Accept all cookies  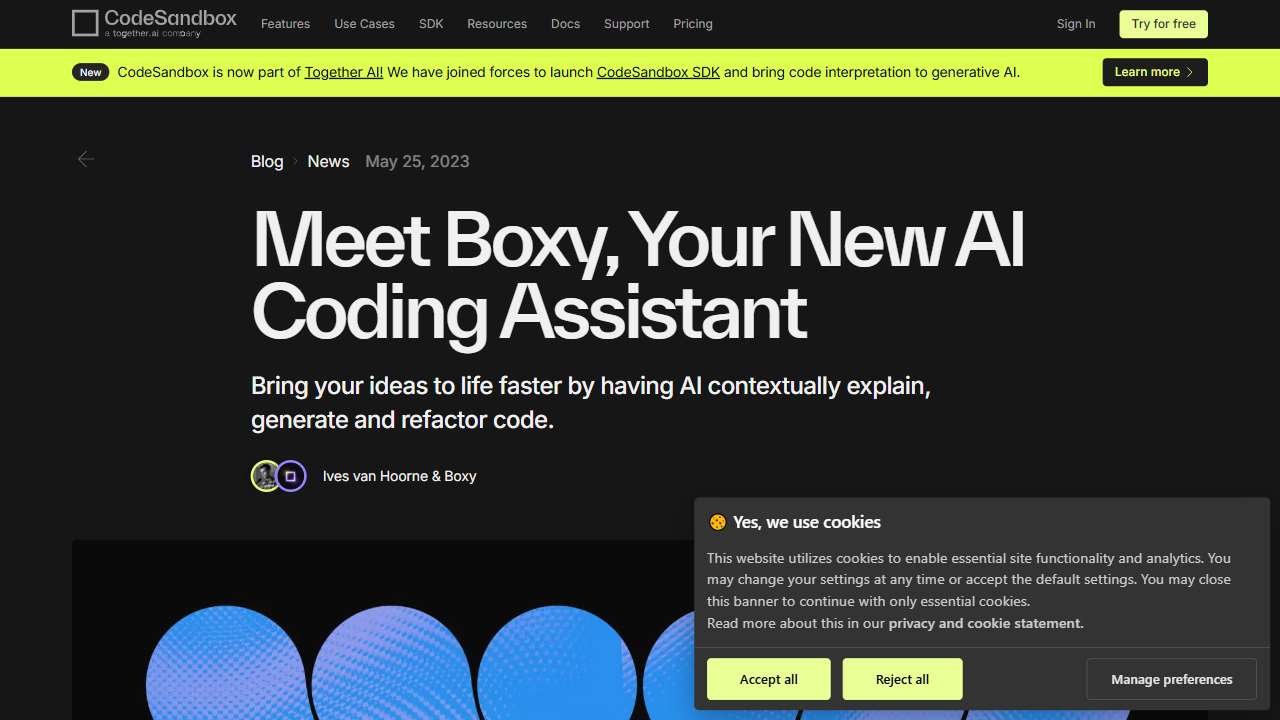[x=768, y=679]
